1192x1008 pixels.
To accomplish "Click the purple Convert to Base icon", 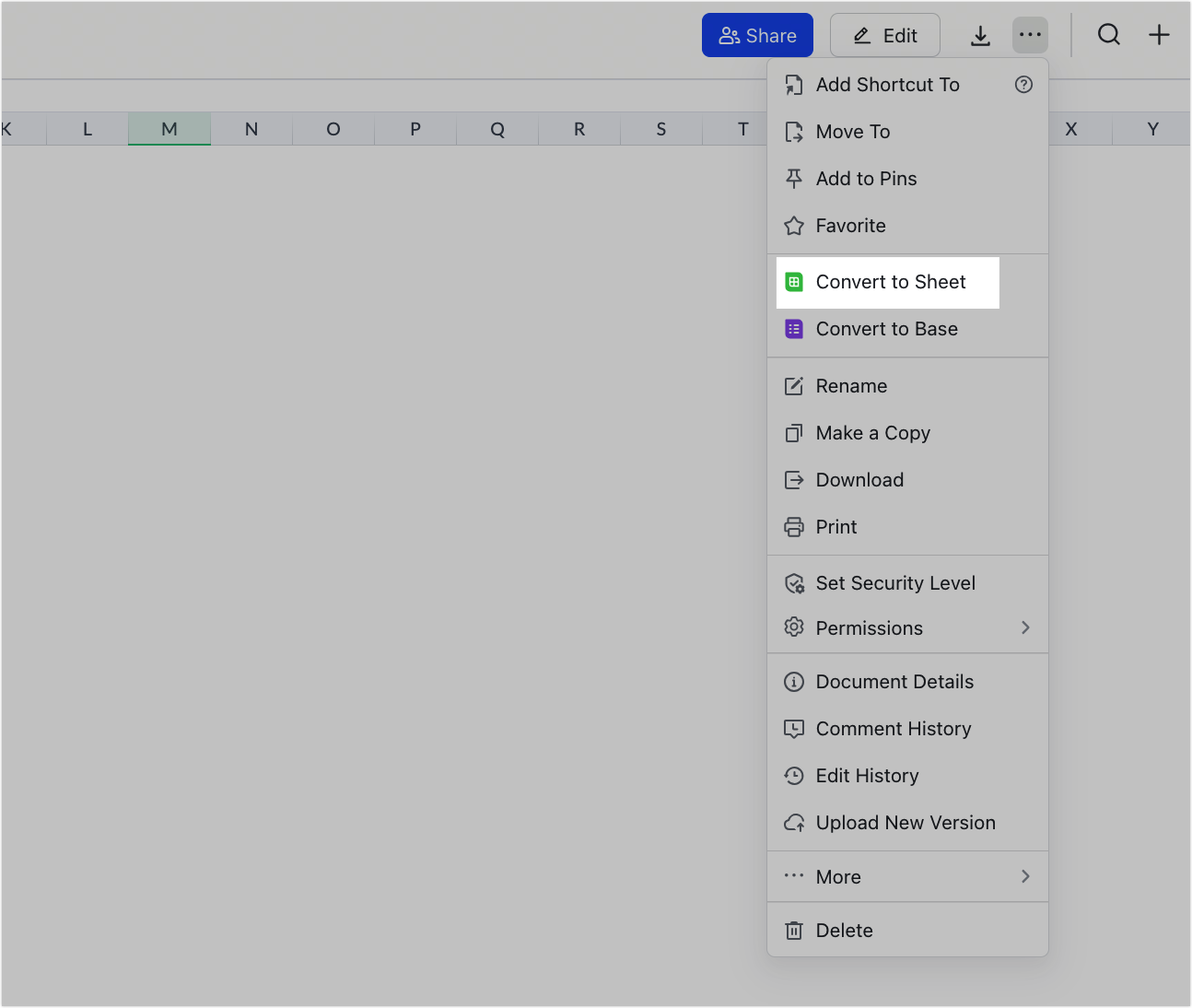I will click(794, 329).
